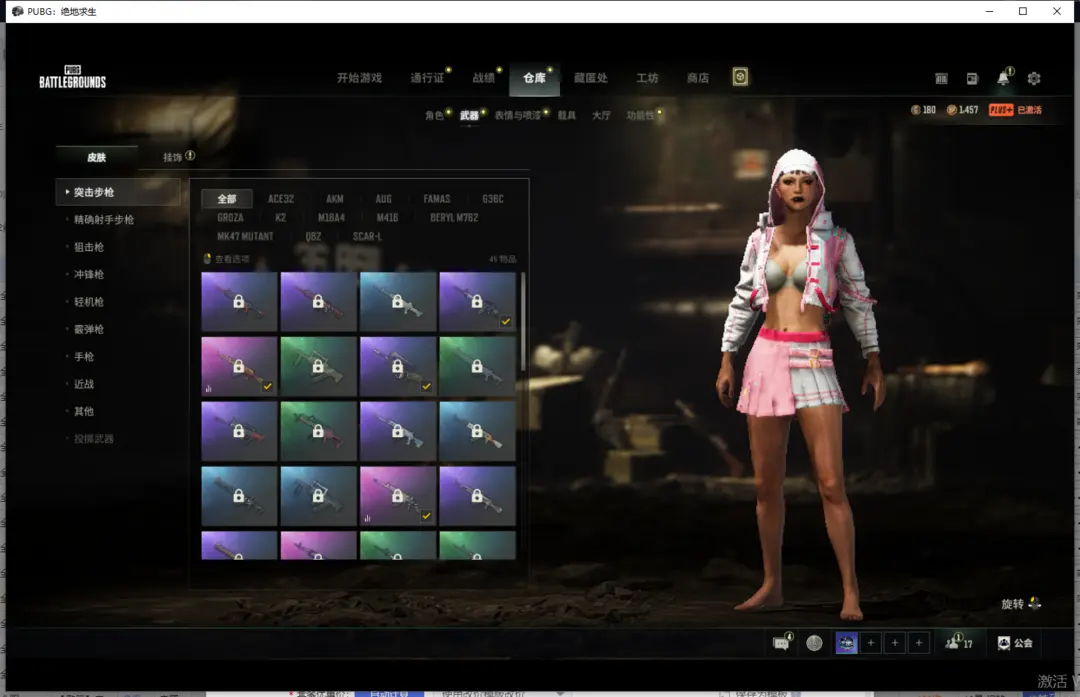Viewport: 1080px width, 697px height.
Task: Select the 精确射手步枪 category
Action: coord(104,220)
